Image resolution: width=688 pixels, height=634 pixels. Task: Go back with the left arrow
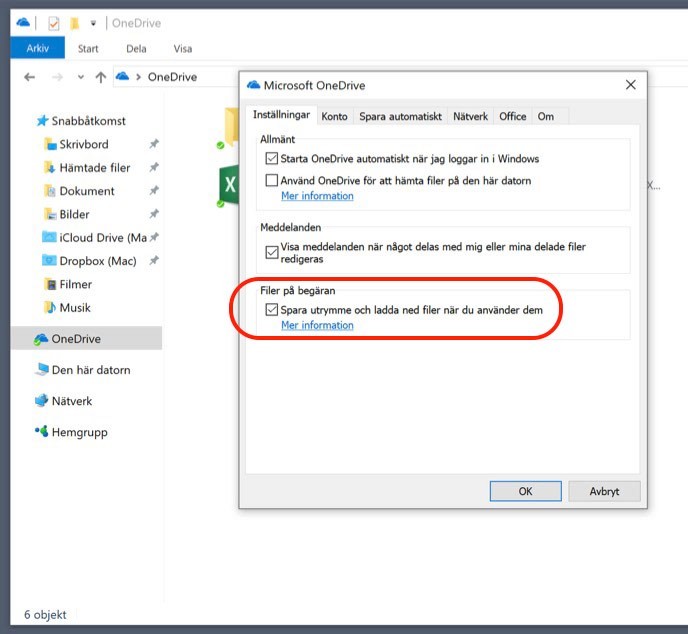(x=29, y=77)
